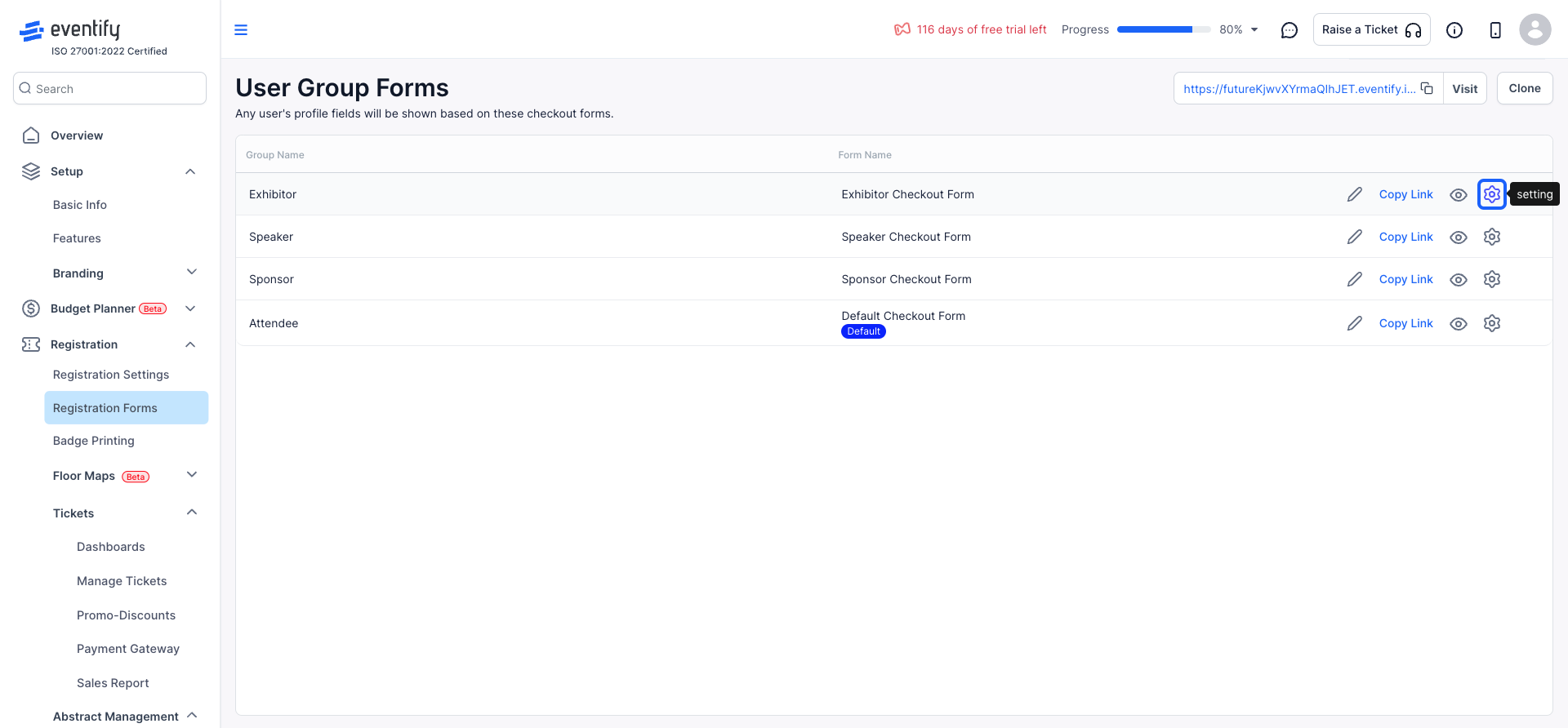
Task: Click the 116 days free trial text
Action: (982, 29)
